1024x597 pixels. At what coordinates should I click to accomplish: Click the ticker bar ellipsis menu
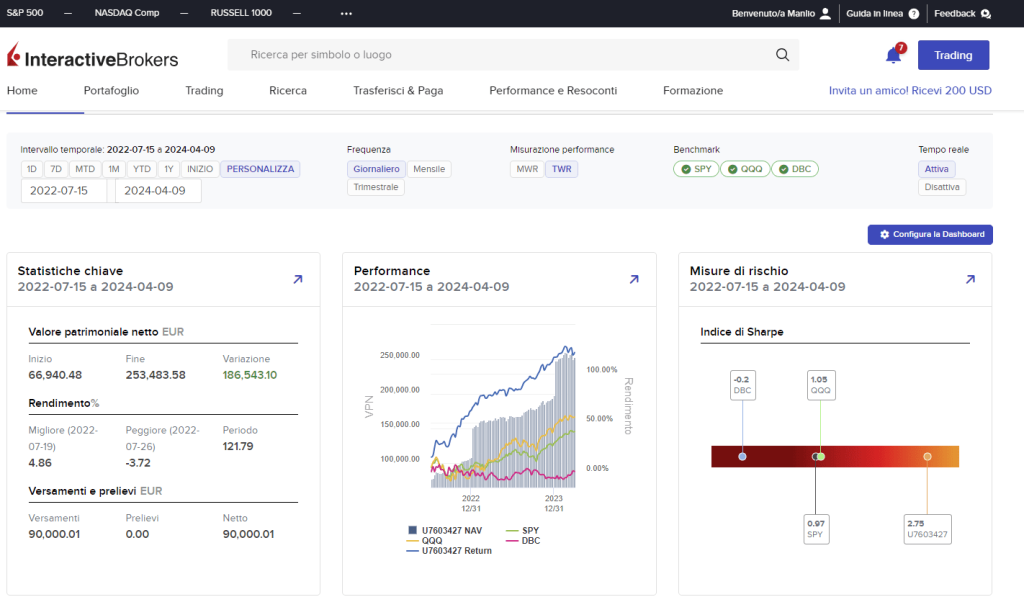(346, 13)
